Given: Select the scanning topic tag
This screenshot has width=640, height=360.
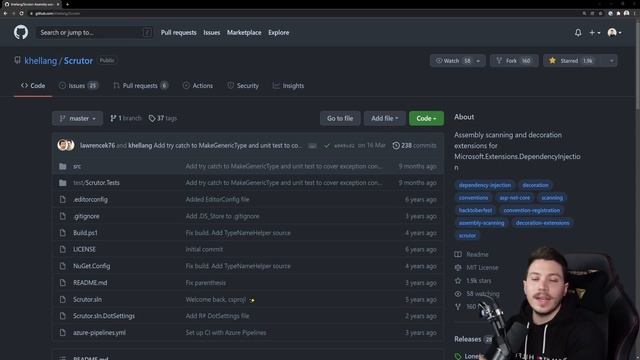Looking at the screenshot, I should [552, 198].
